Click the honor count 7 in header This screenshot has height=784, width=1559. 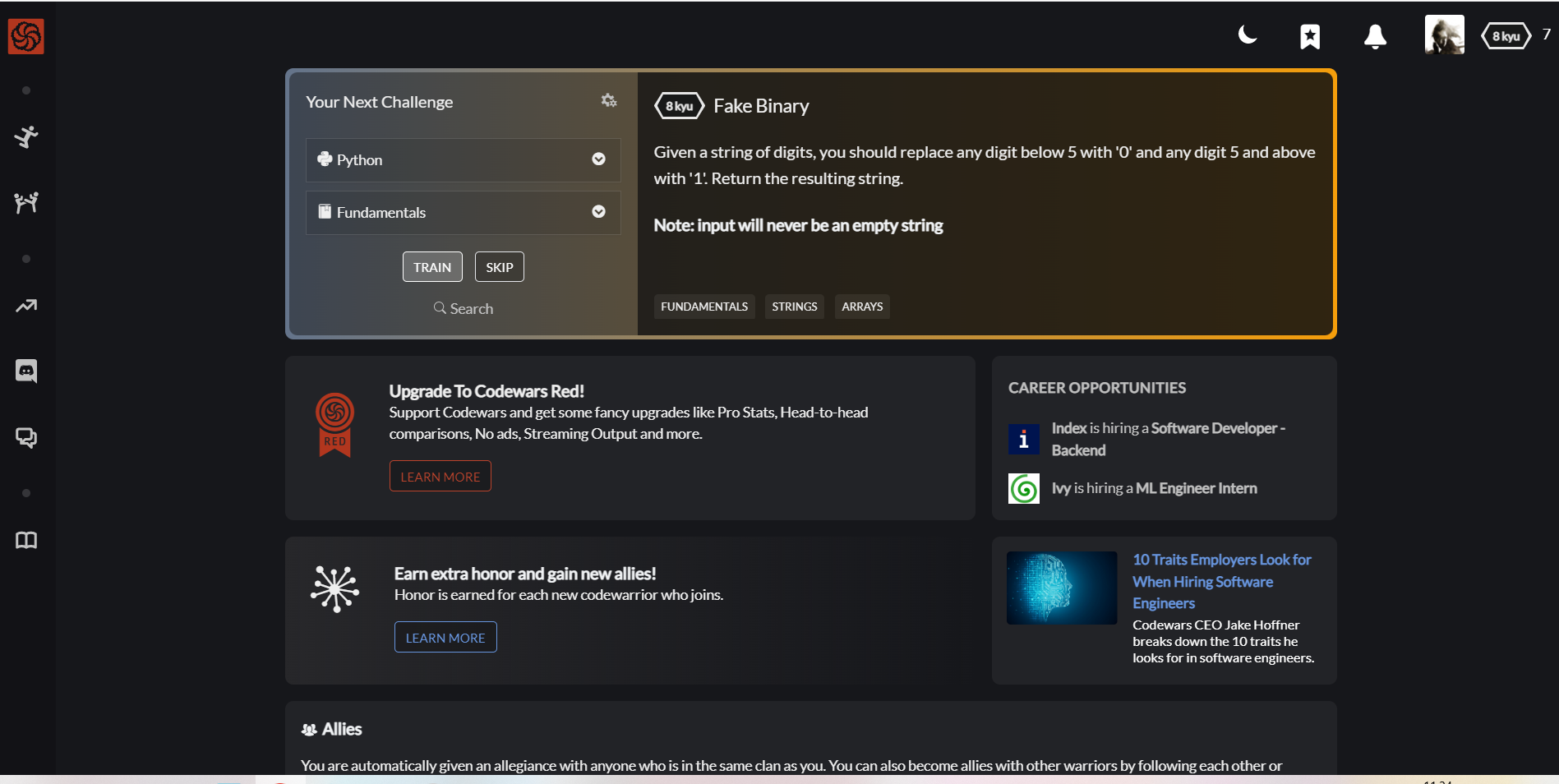click(1546, 35)
